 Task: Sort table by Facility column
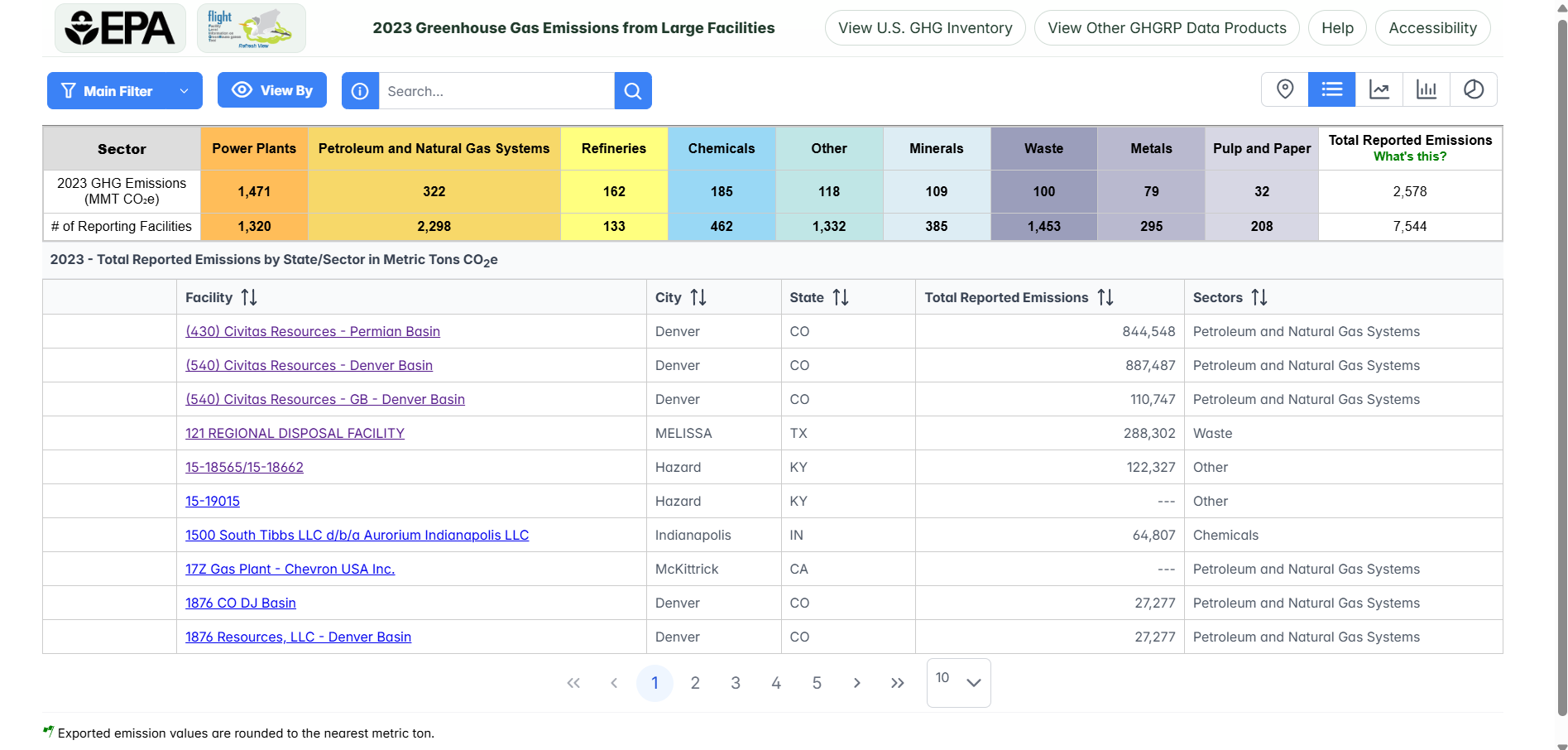click(249, 297)
